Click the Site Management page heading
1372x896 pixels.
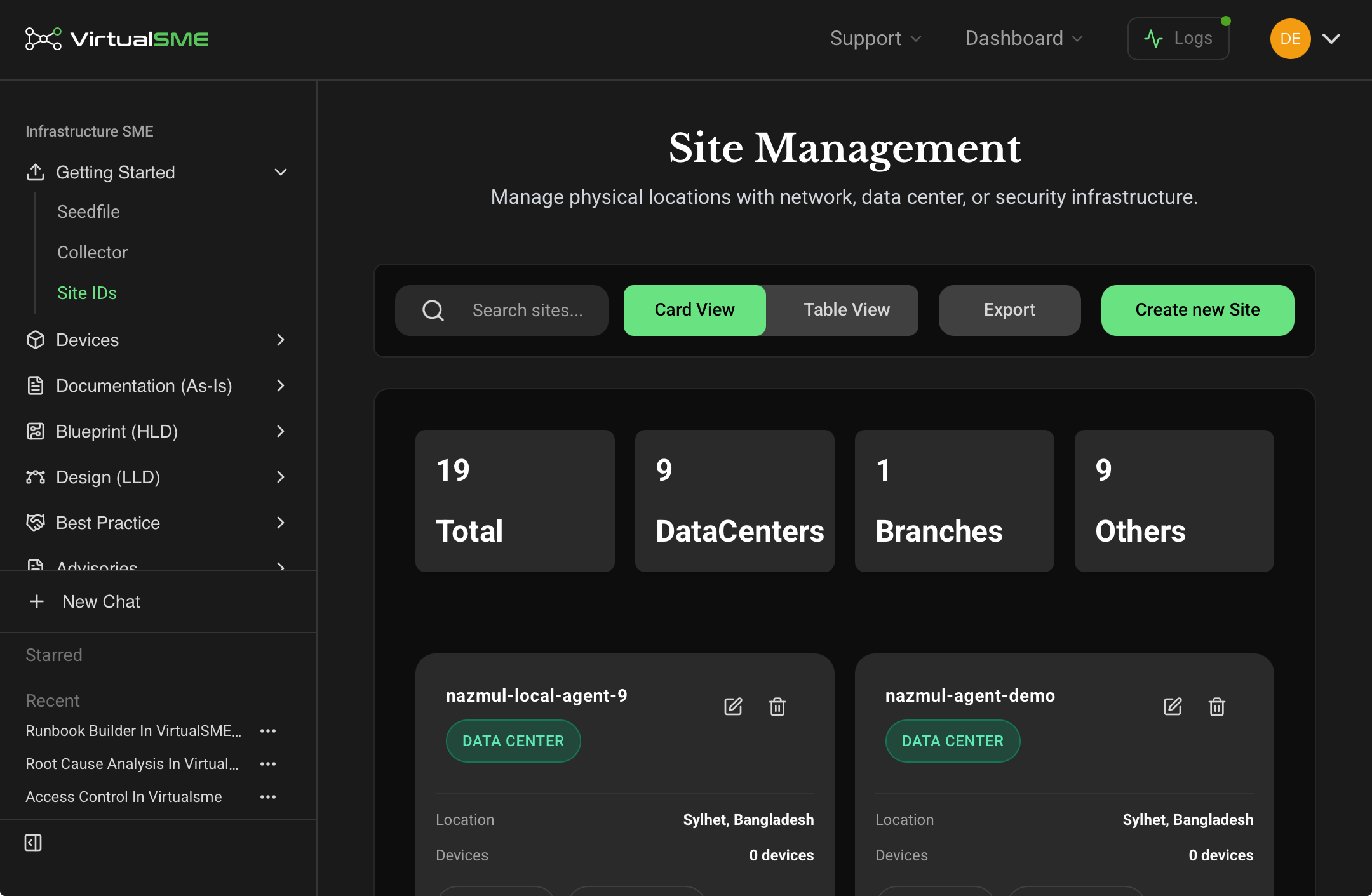[x=845, y=149]
